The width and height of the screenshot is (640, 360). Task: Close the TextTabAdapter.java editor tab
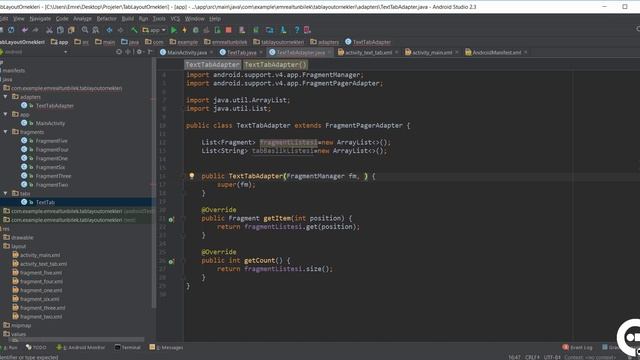[330, 52]
